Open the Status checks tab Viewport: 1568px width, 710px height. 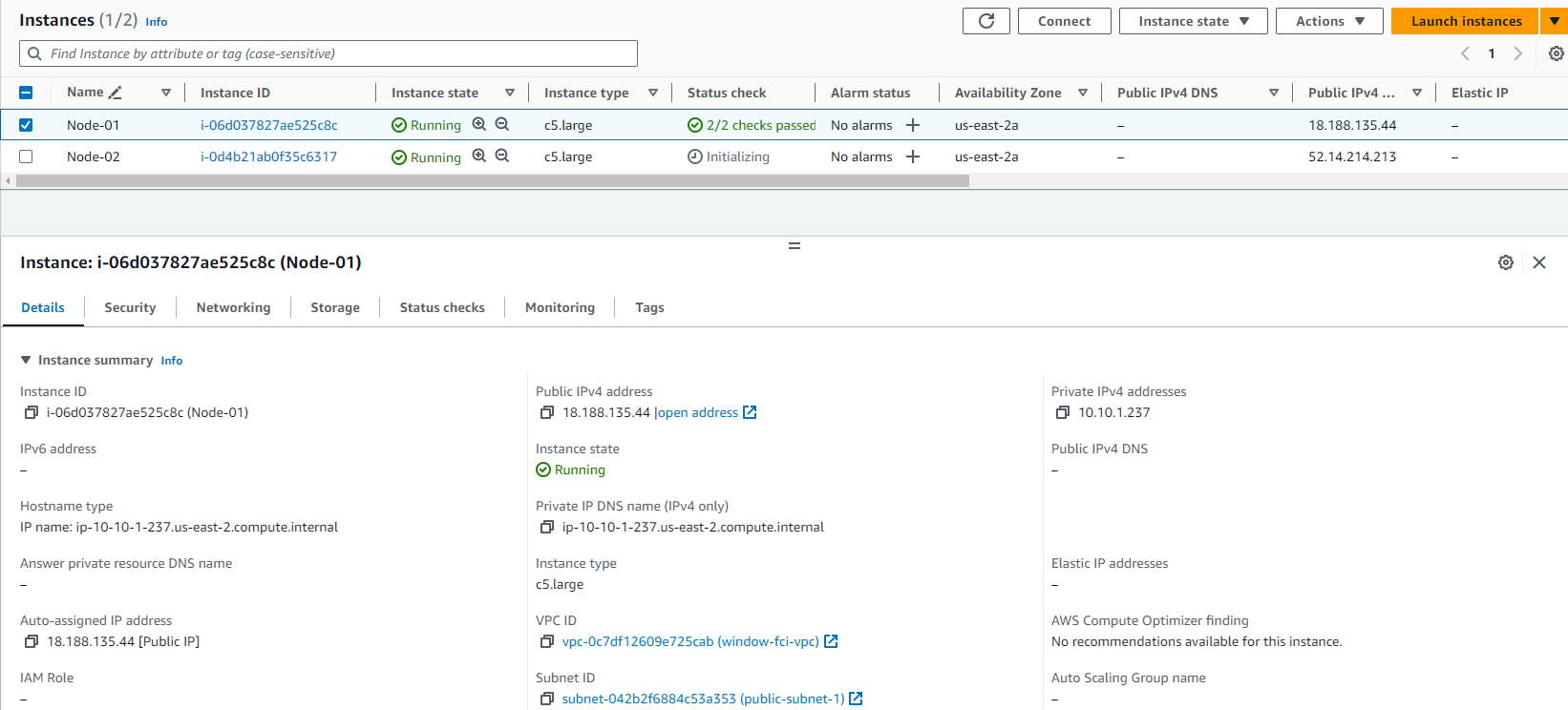[x=442, y=307]
